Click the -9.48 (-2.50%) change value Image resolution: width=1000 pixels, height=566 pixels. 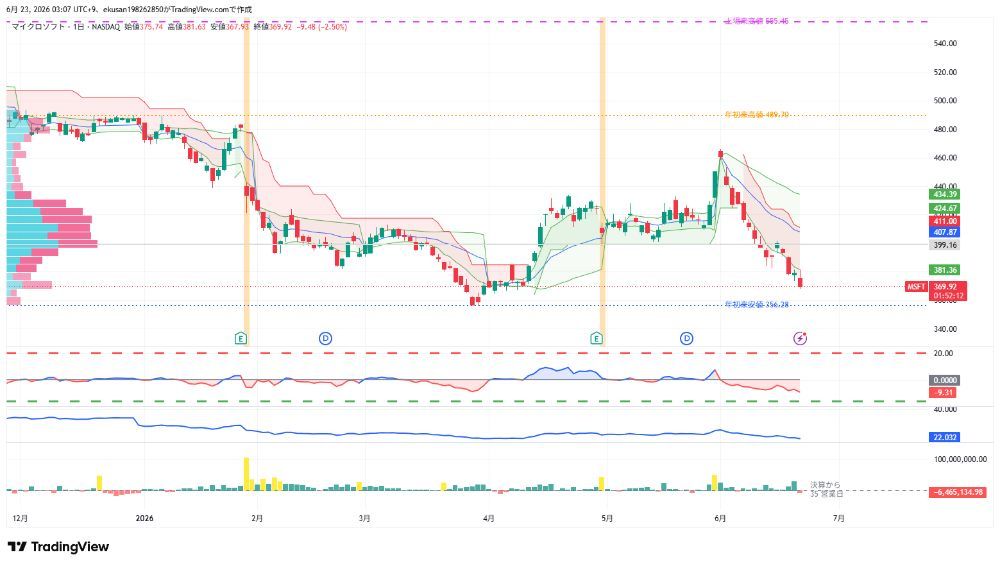pos(321,27)
